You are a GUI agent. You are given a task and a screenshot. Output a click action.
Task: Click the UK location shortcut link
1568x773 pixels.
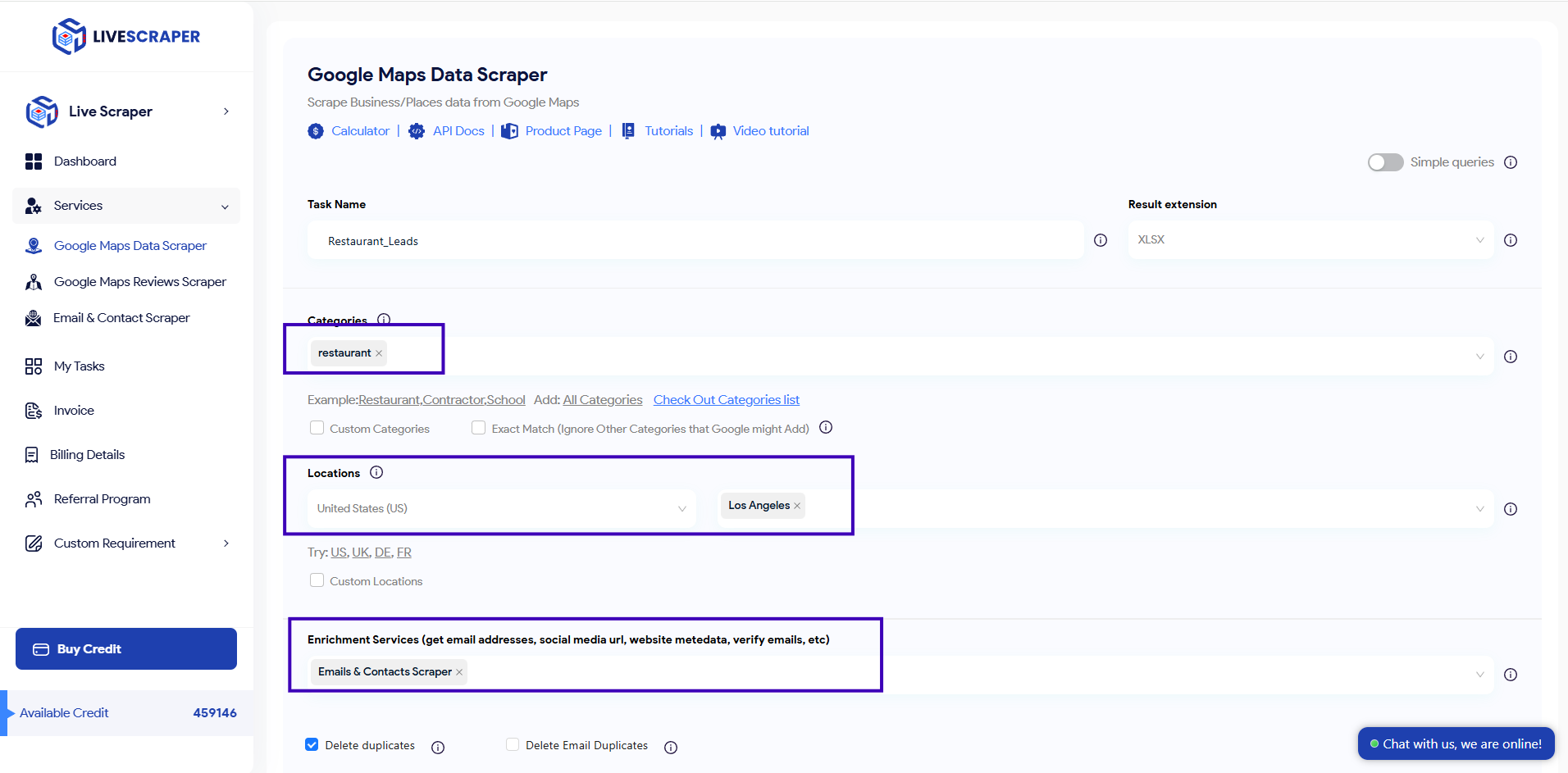361,552
